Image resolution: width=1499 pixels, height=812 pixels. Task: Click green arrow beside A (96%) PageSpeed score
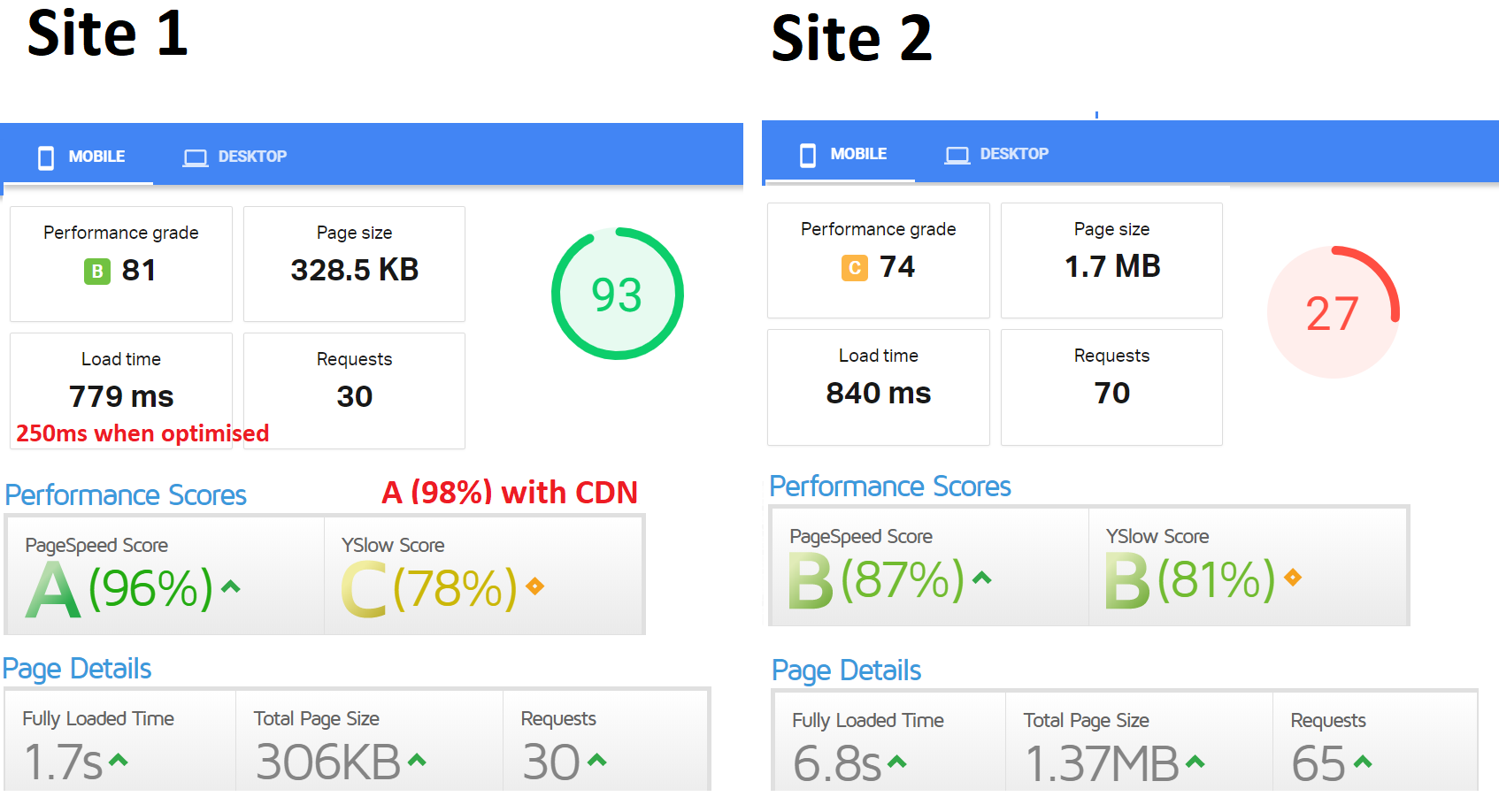pyautogui.click(x=231, y=586)
